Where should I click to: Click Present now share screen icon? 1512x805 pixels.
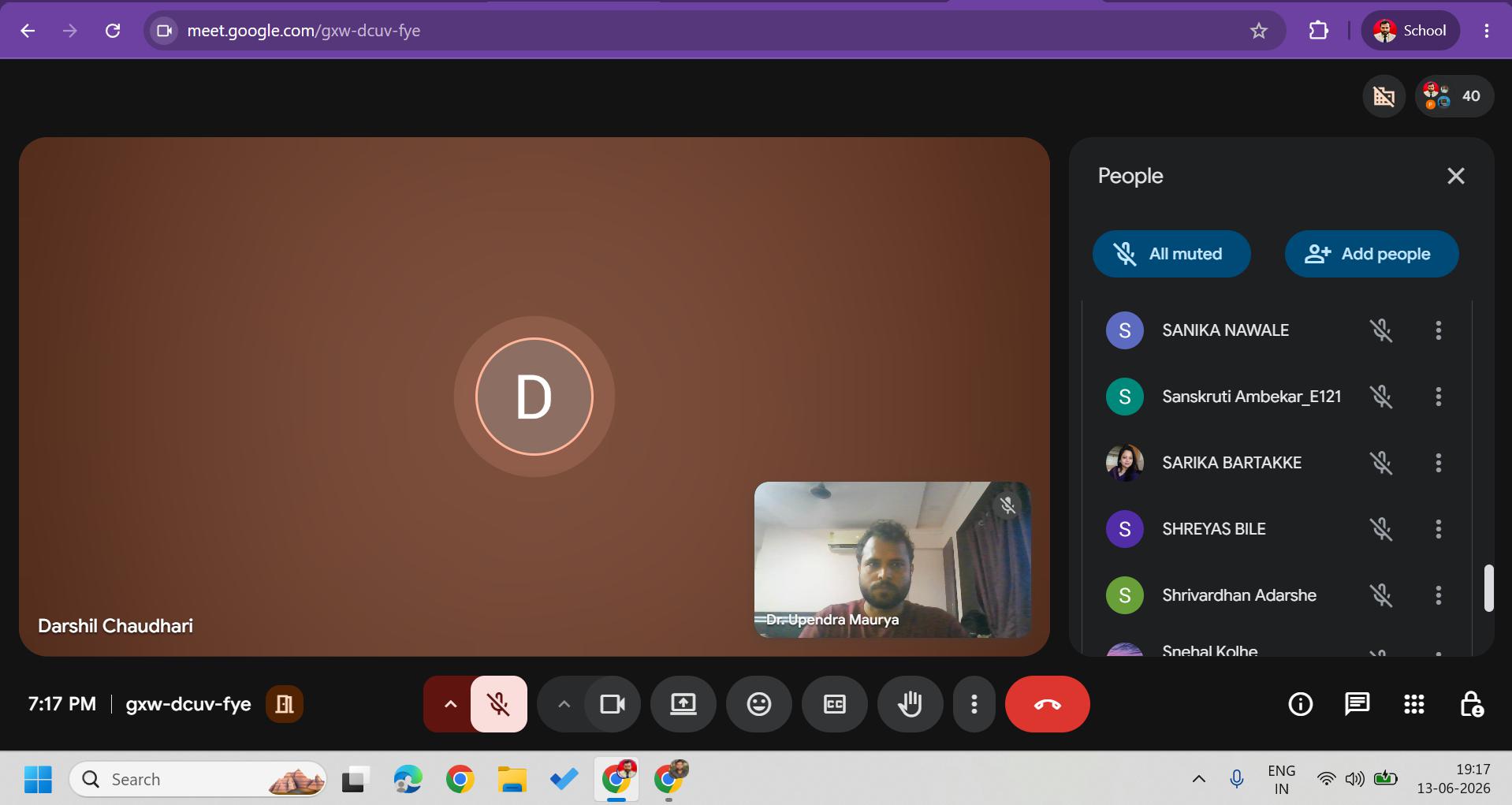tap(683, 704)
